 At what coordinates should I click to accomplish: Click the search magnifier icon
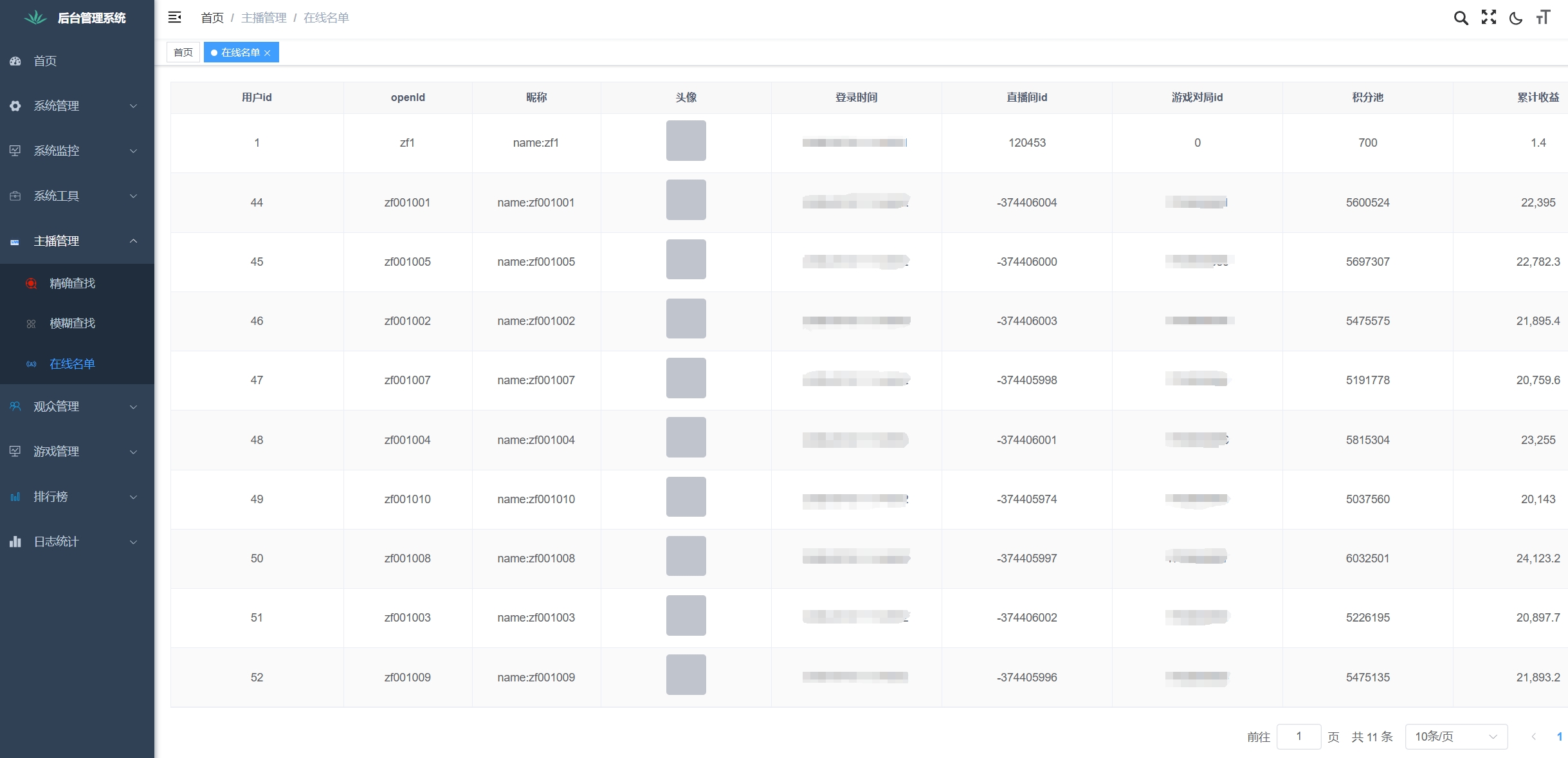[x=1461, y=18]
